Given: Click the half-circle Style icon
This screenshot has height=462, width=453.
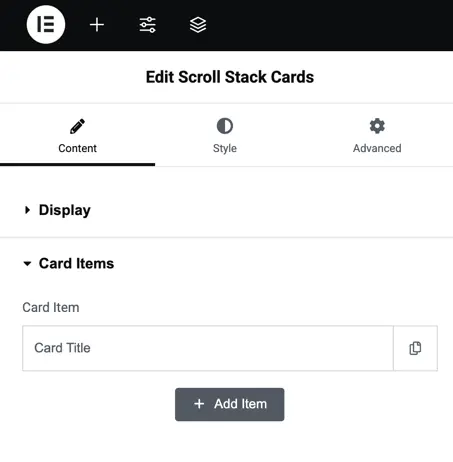Looking at the screenshot, I should point(225,126).
